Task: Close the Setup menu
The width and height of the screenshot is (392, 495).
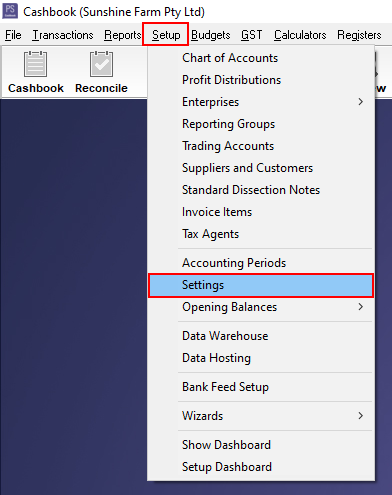Action: pos(166,34)
